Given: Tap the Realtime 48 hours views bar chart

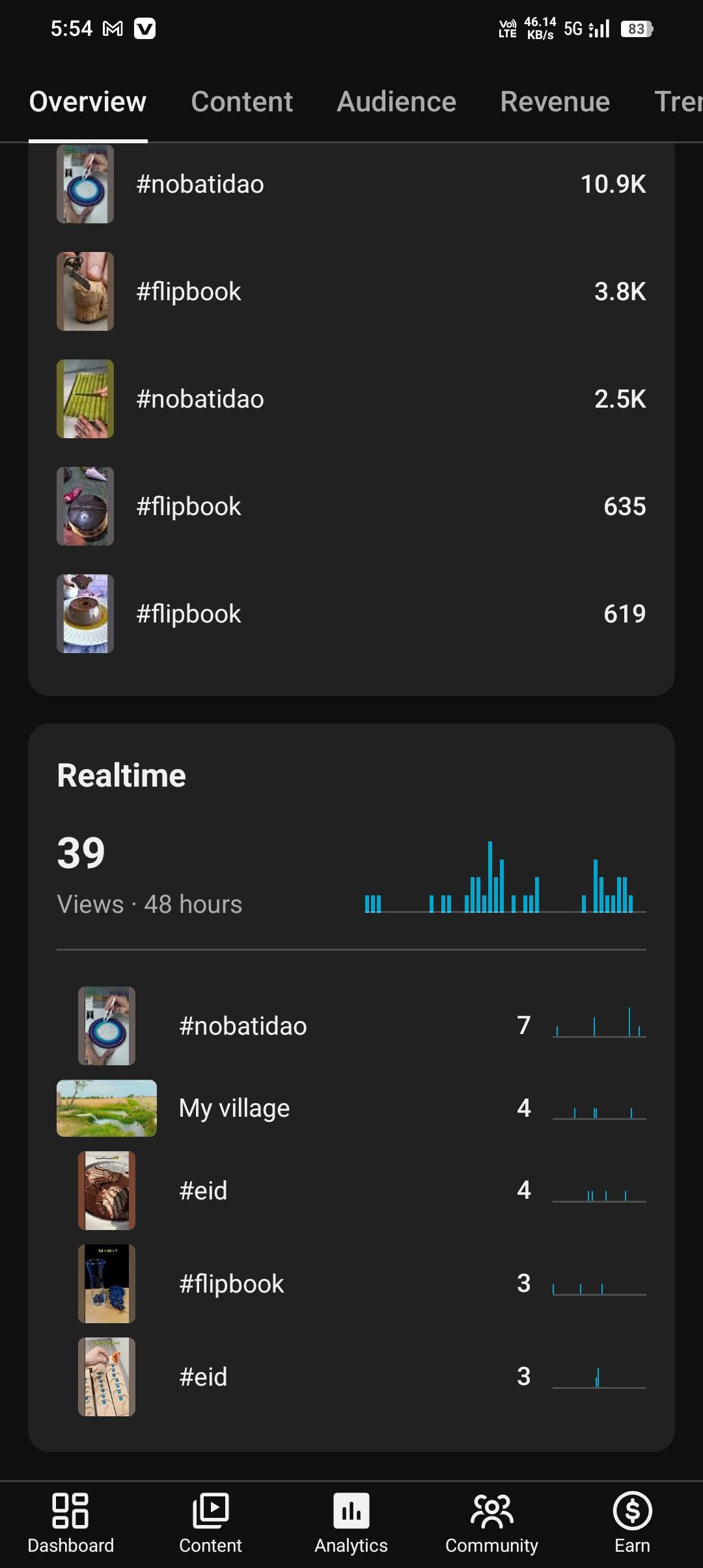Looking at the screenshot, I should tap(505, 879).
